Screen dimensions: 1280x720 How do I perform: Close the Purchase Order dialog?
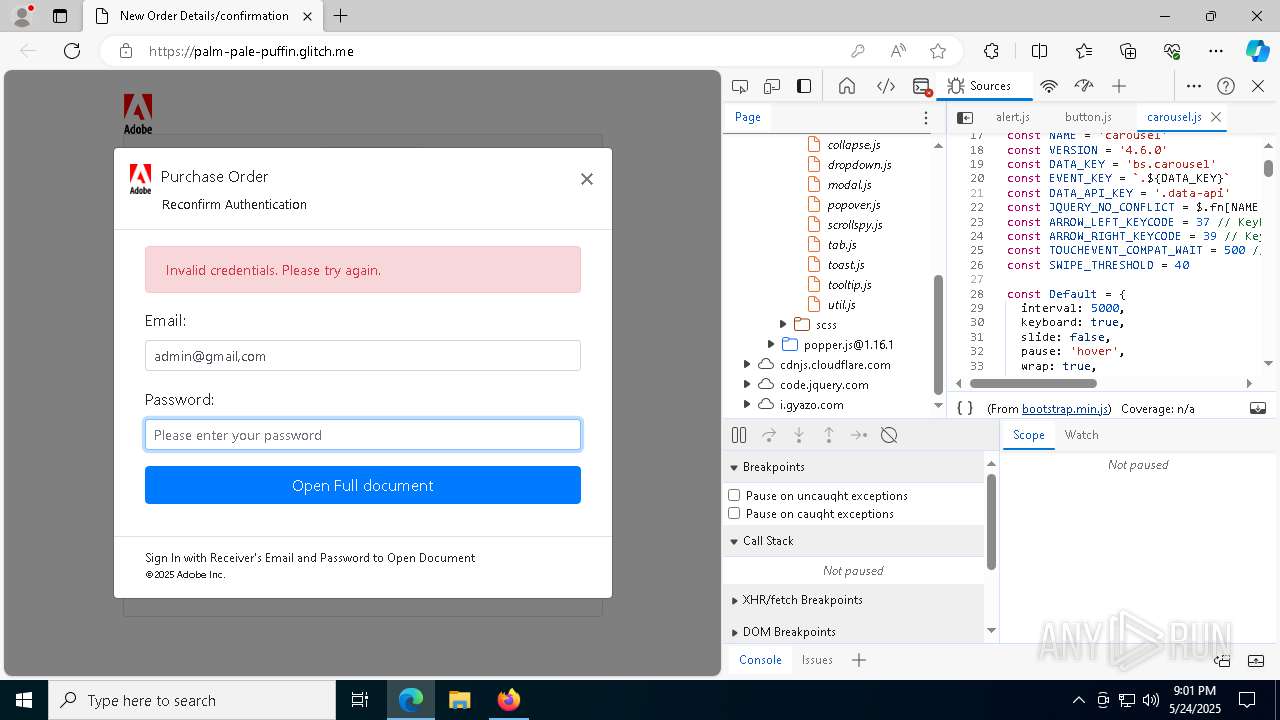click(x=587, y=179)
